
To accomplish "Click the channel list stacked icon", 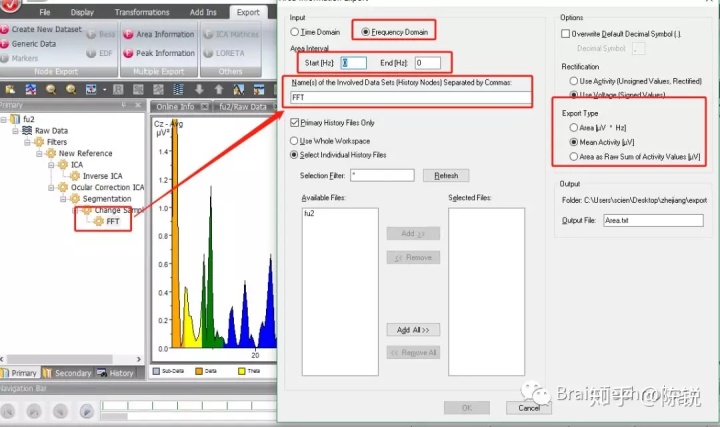I will 178,89.
